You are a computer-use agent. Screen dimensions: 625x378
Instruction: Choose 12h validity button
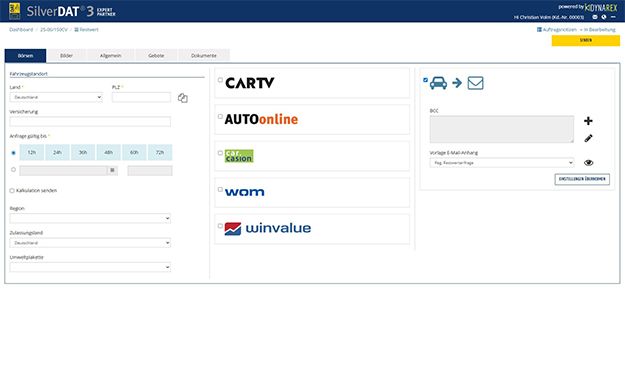click(x=31, y=152)
